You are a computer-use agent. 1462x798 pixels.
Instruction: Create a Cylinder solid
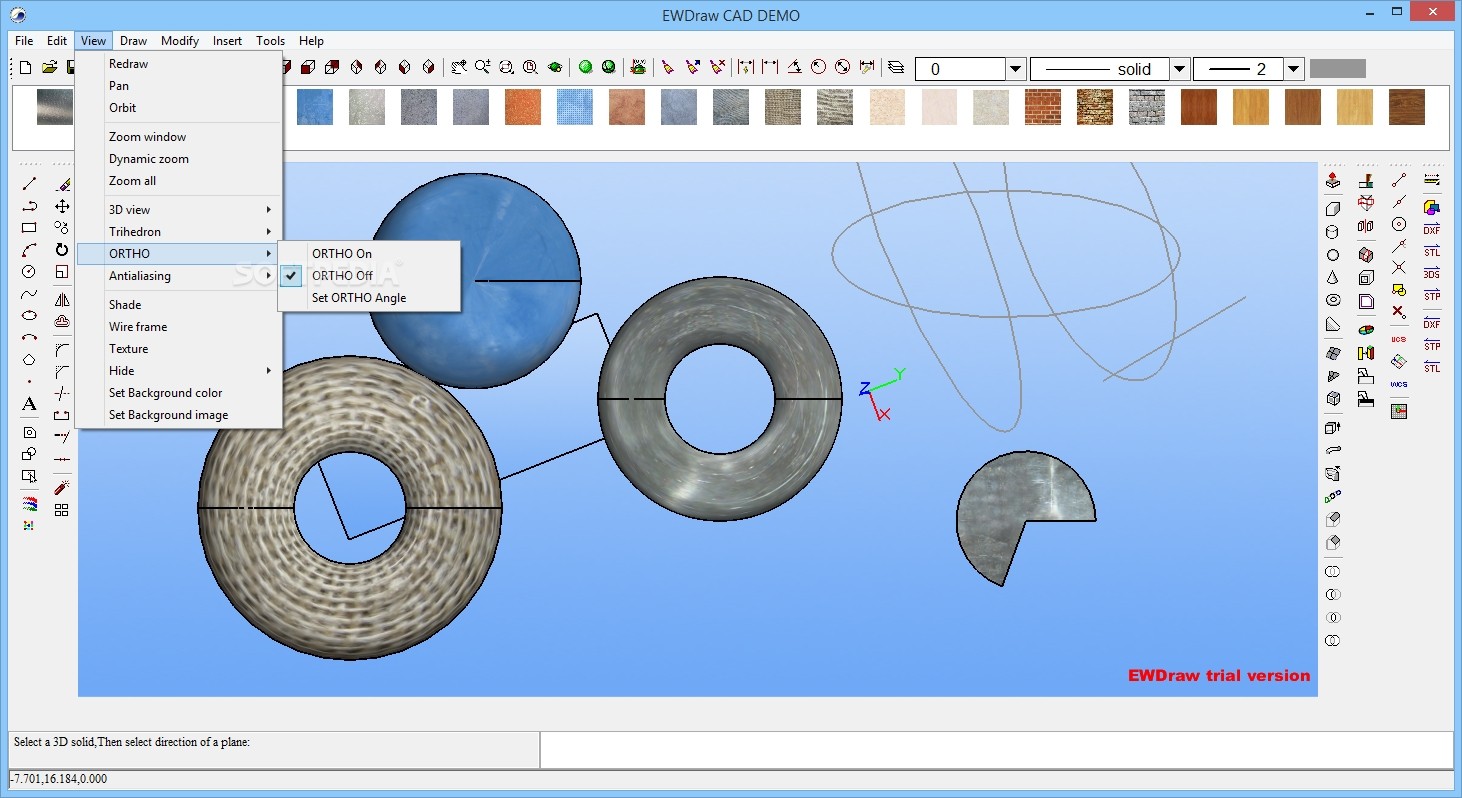[x=1333, y=232]
